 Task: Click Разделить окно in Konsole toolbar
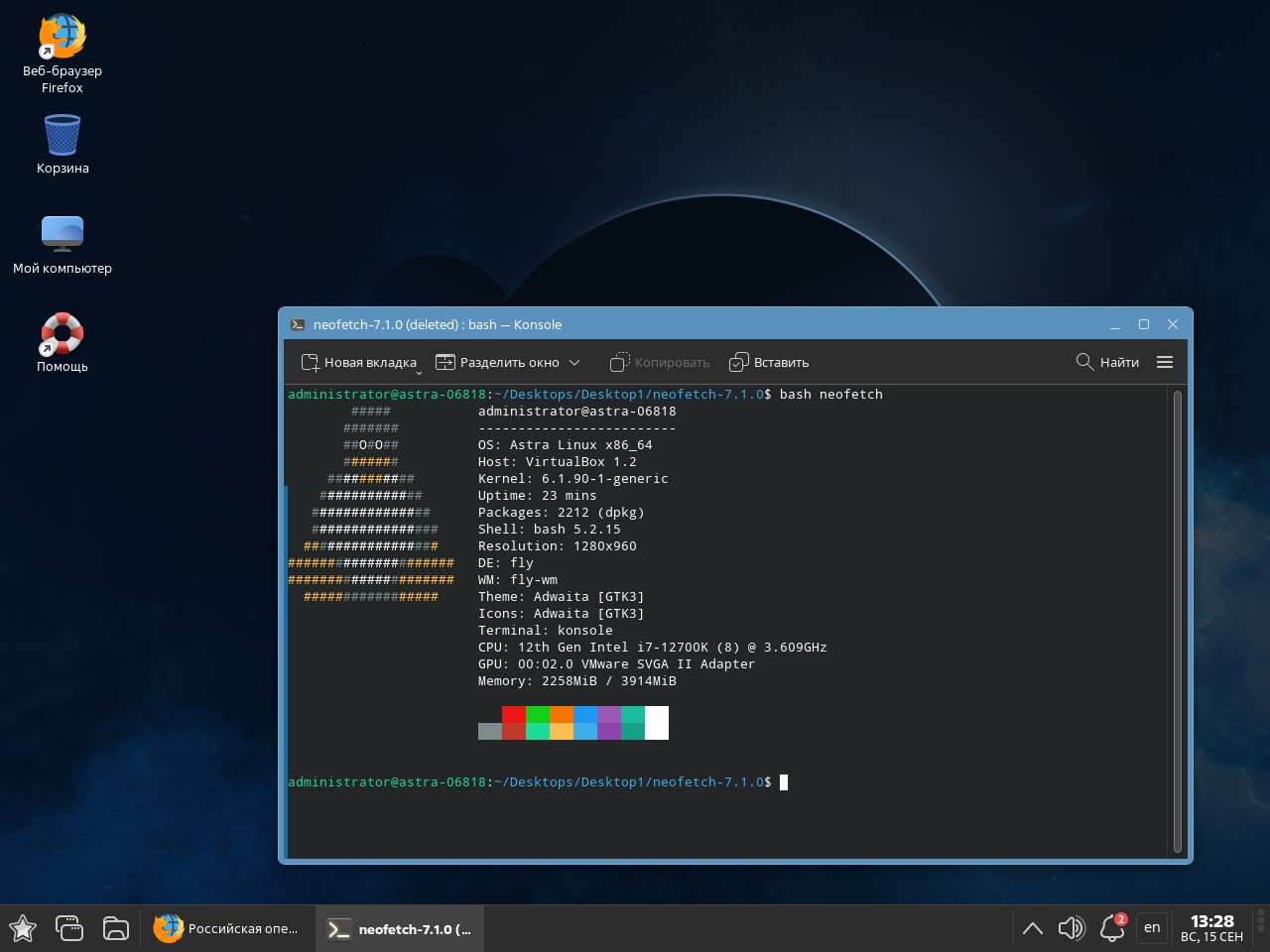497,362
